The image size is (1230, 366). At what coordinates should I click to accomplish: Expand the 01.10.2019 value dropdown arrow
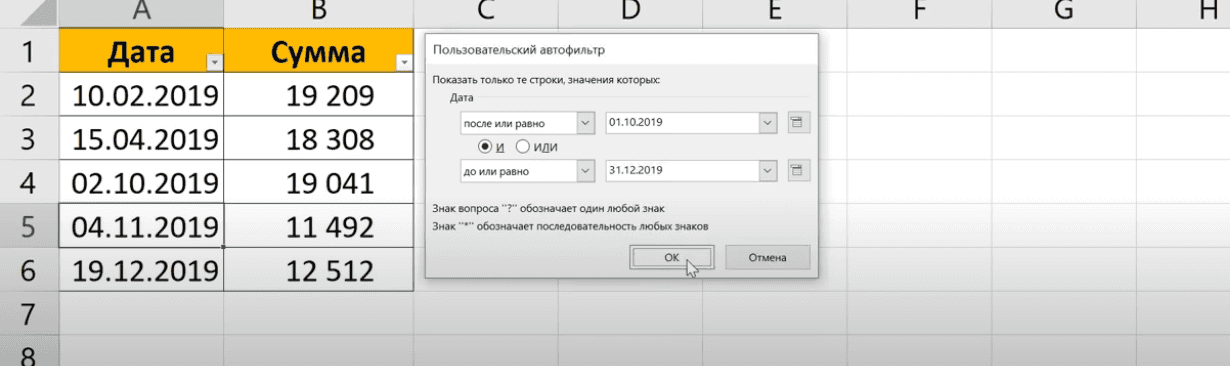[x=768, y=123]
